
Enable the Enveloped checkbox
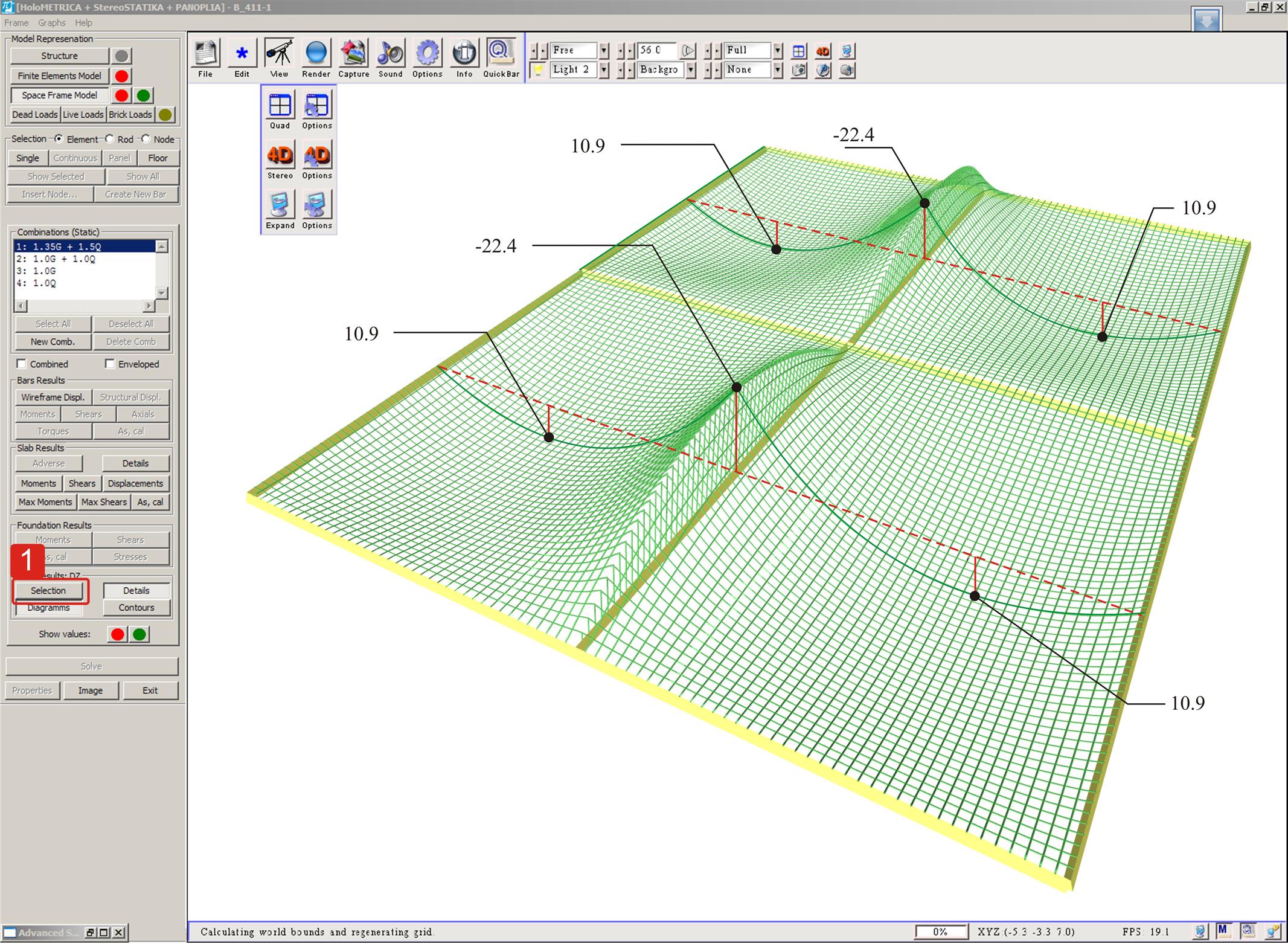110,364
